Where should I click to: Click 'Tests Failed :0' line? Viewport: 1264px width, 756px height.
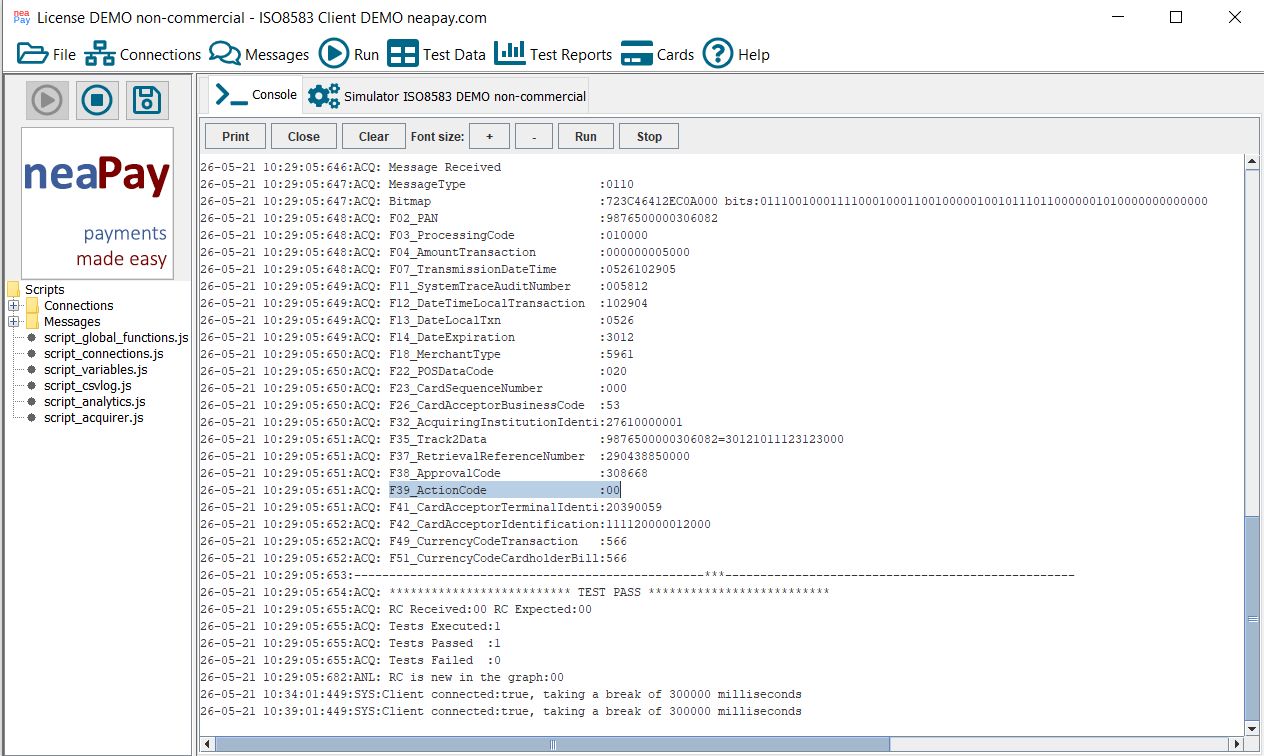coord(350,660)
